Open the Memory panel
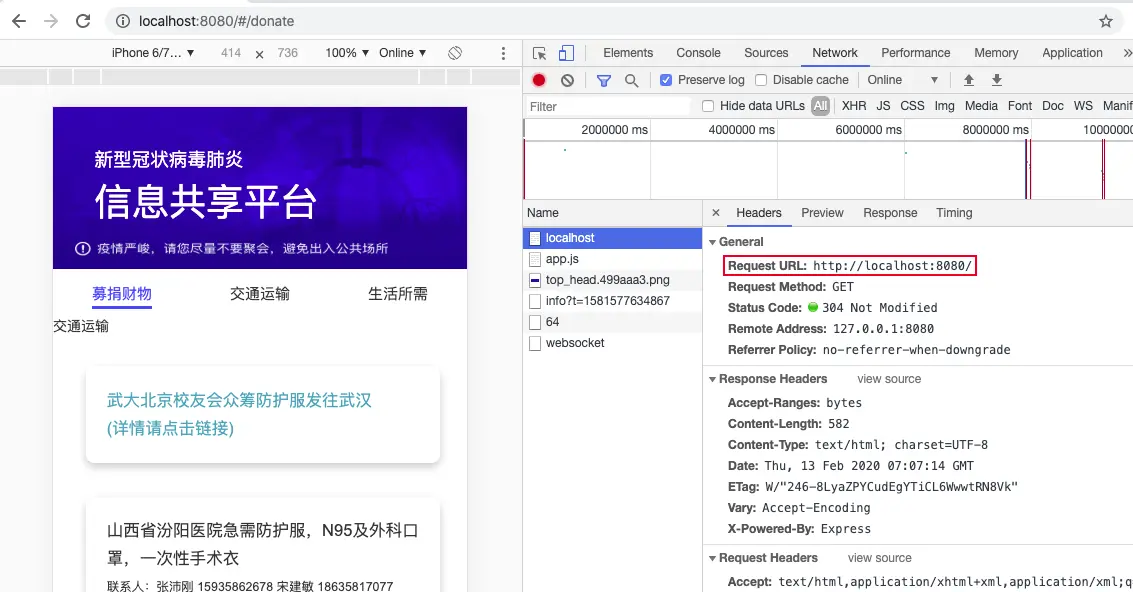This screenshot has width=1133, height=592. click(996, 53)
